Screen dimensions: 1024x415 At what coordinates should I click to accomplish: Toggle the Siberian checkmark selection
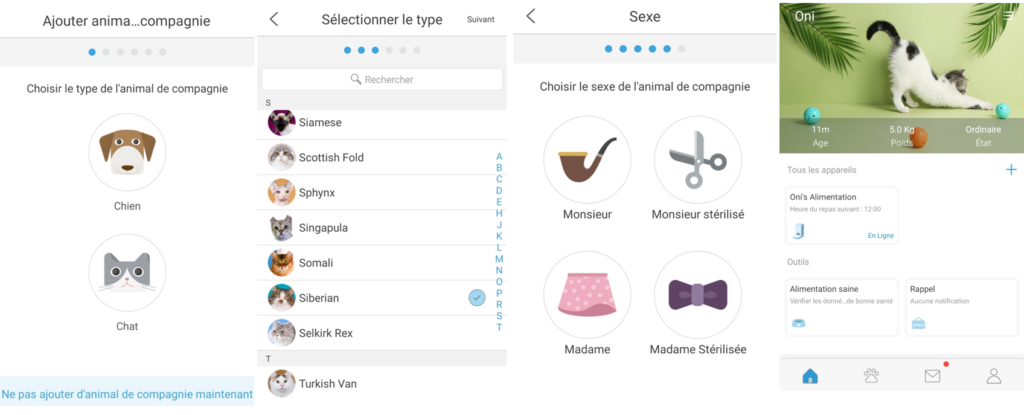(x=477, y=298)
